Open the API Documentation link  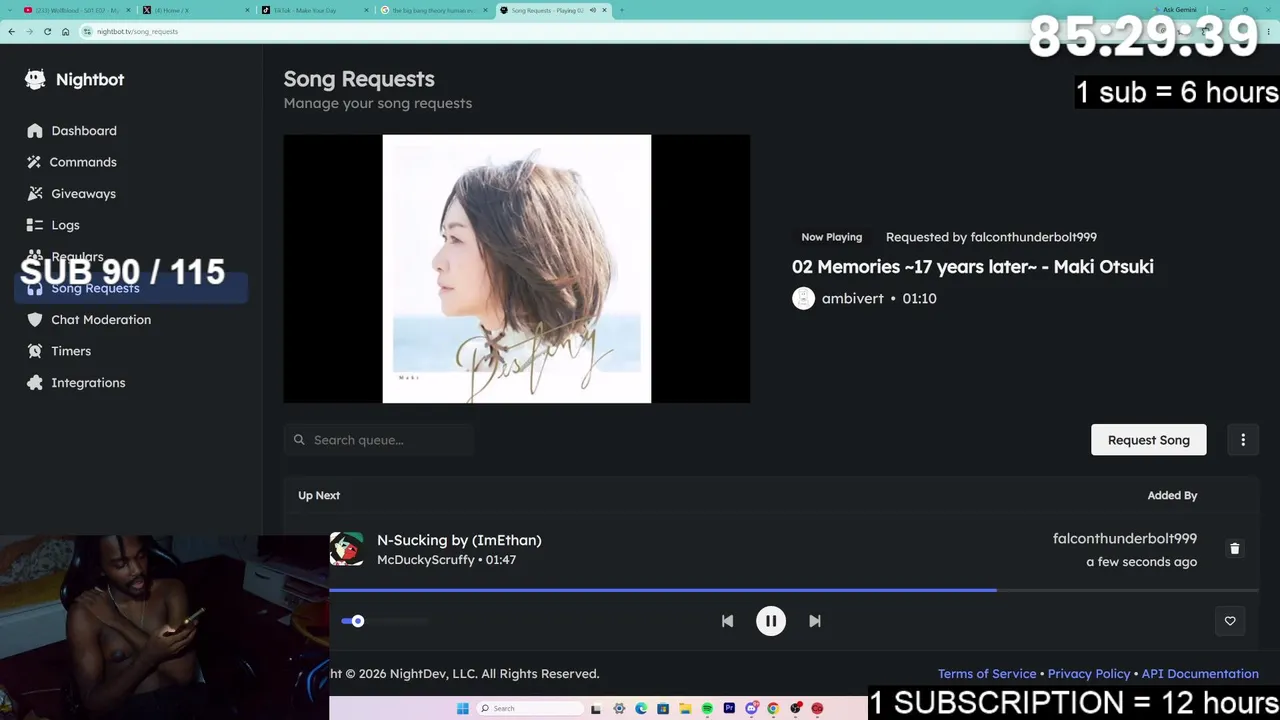[1200, 674]
